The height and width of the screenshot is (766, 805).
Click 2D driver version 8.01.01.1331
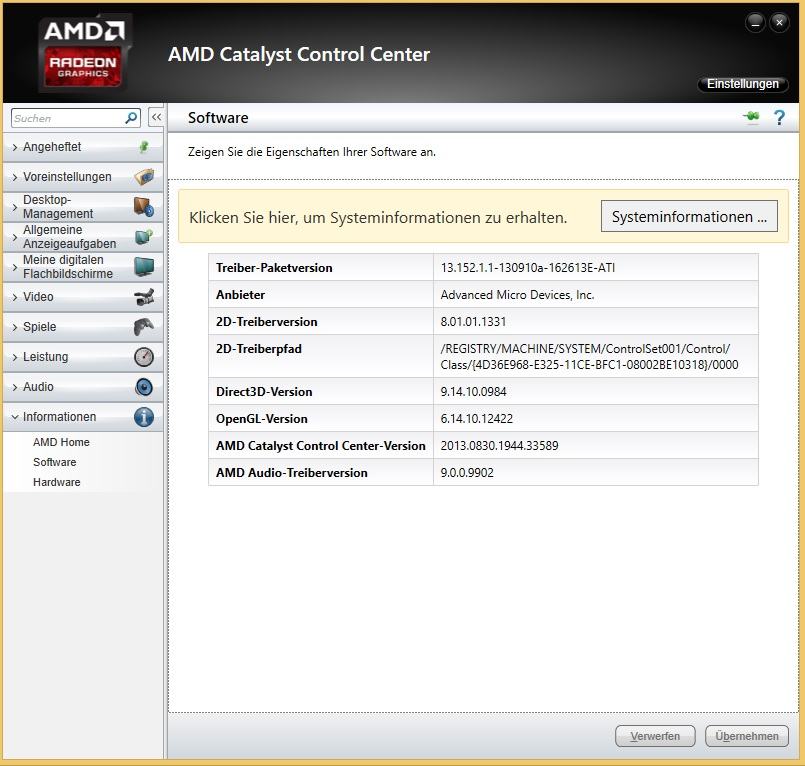click(473, 322)
